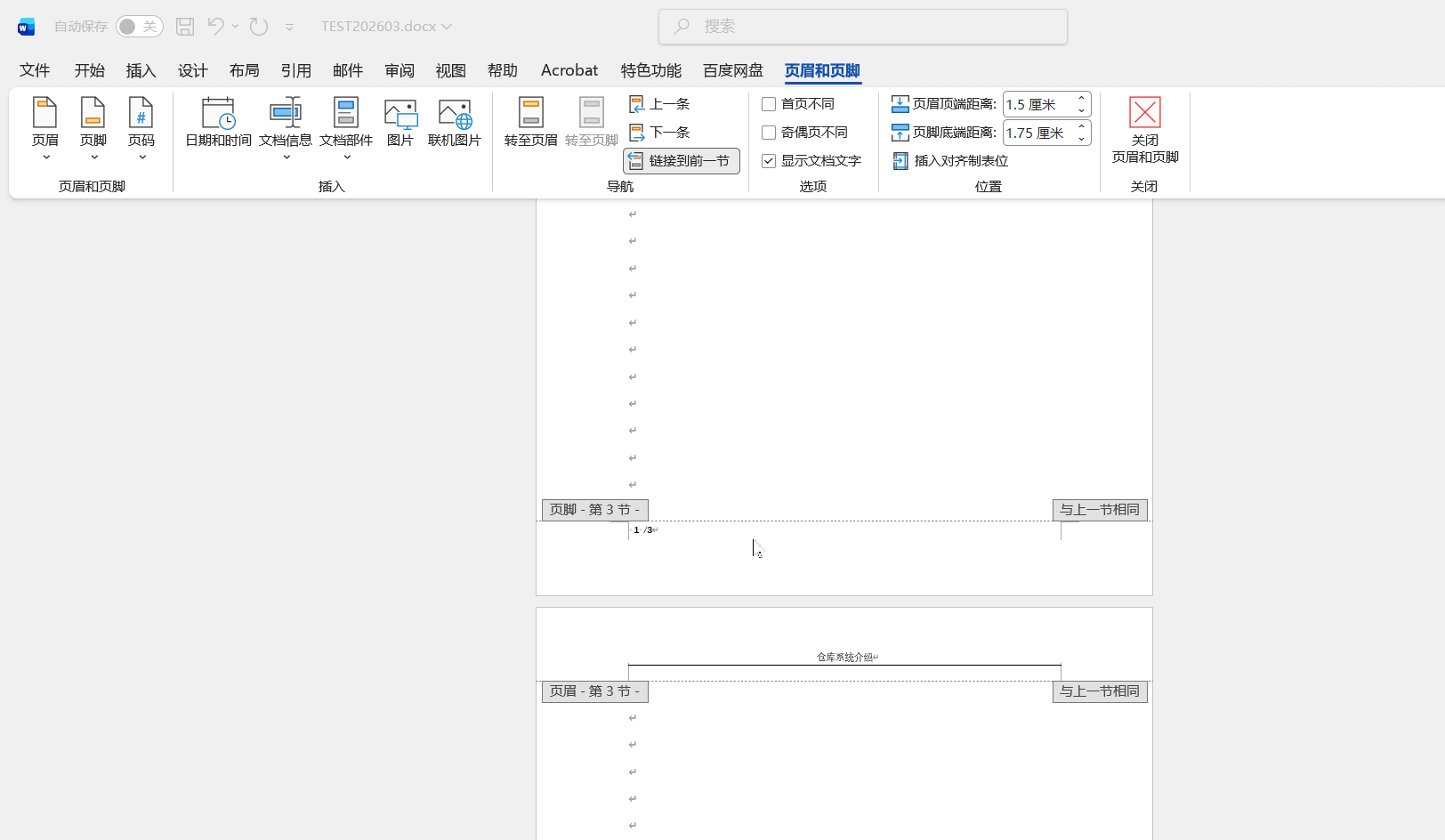This screenshot has height=840, width=1445.
Task: Click the footer page number text 1 /3
Action: tap(644, 530)
